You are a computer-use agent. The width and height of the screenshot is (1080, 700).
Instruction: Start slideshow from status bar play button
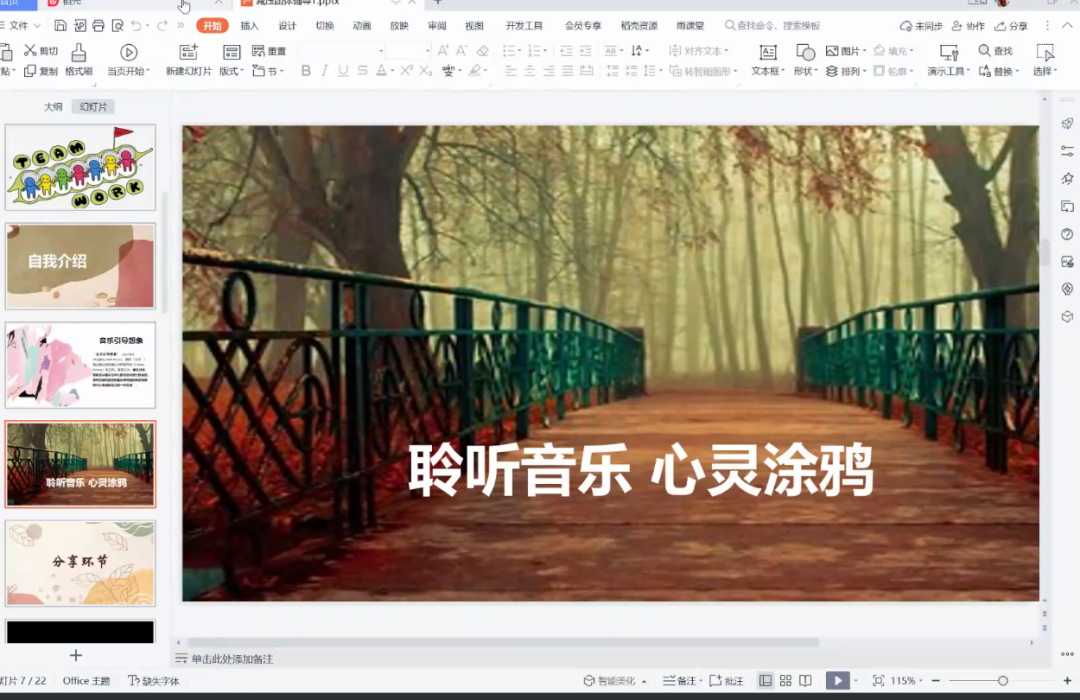tap(837, 681)
